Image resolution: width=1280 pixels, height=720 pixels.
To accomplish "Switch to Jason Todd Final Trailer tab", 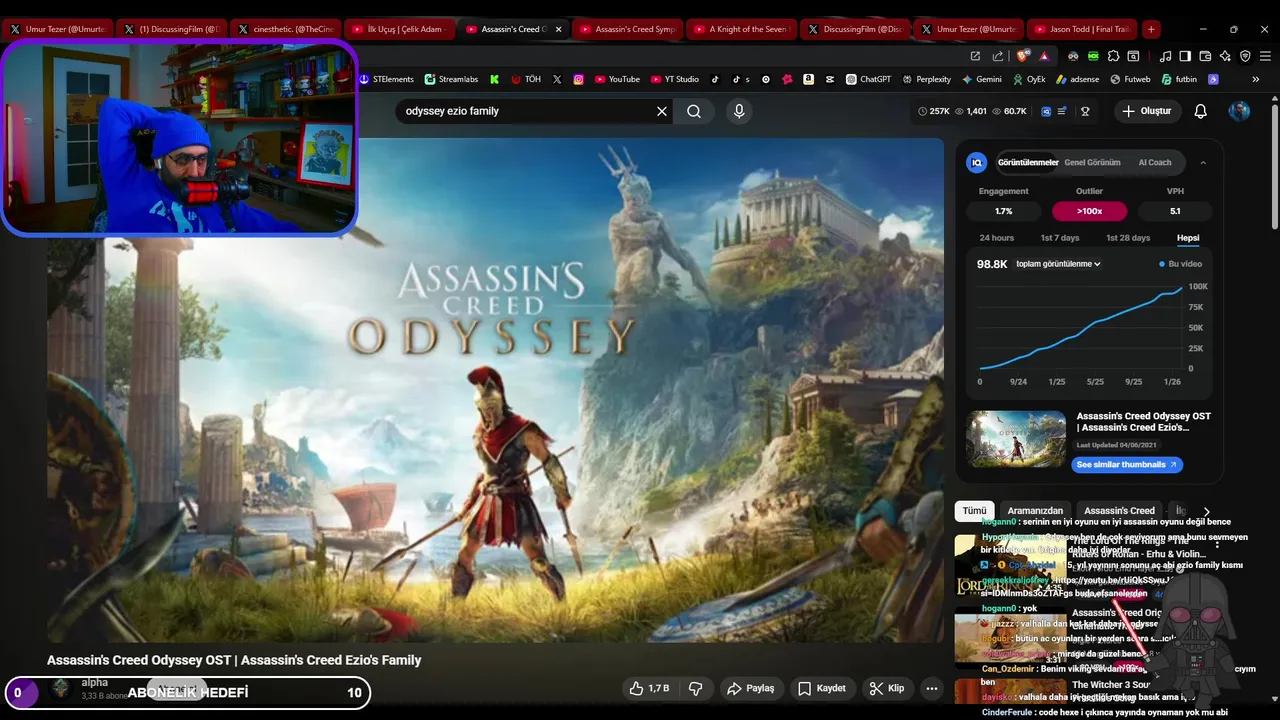I will [x=1083, y=29].
